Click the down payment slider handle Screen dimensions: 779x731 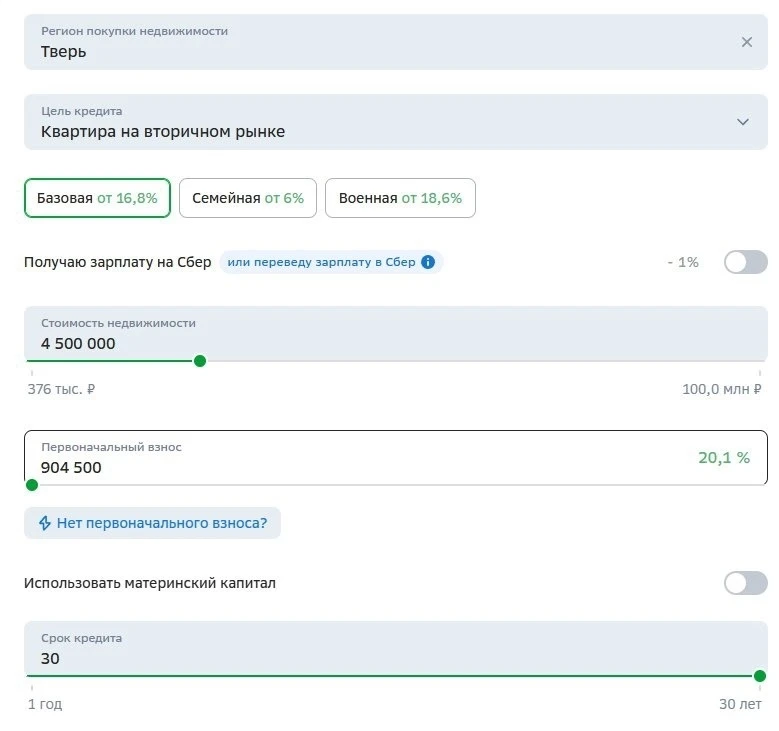[32, 485]
